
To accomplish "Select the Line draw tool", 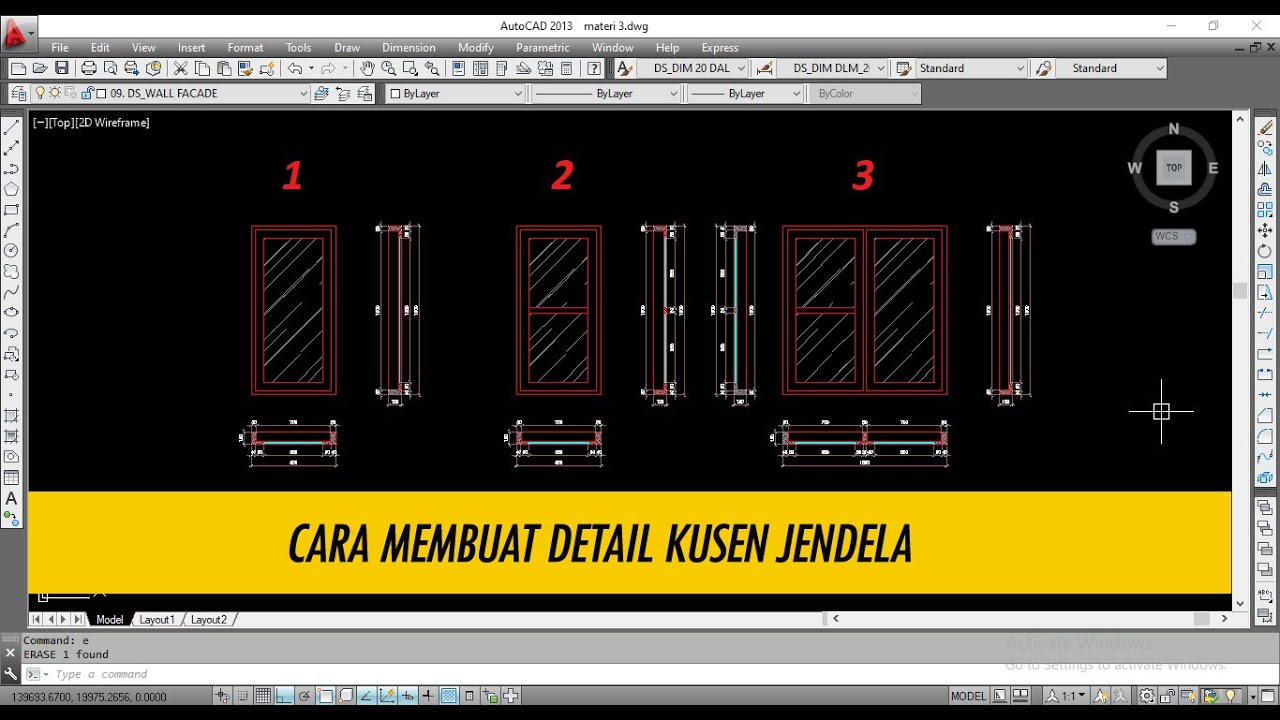I will point(12,127).
